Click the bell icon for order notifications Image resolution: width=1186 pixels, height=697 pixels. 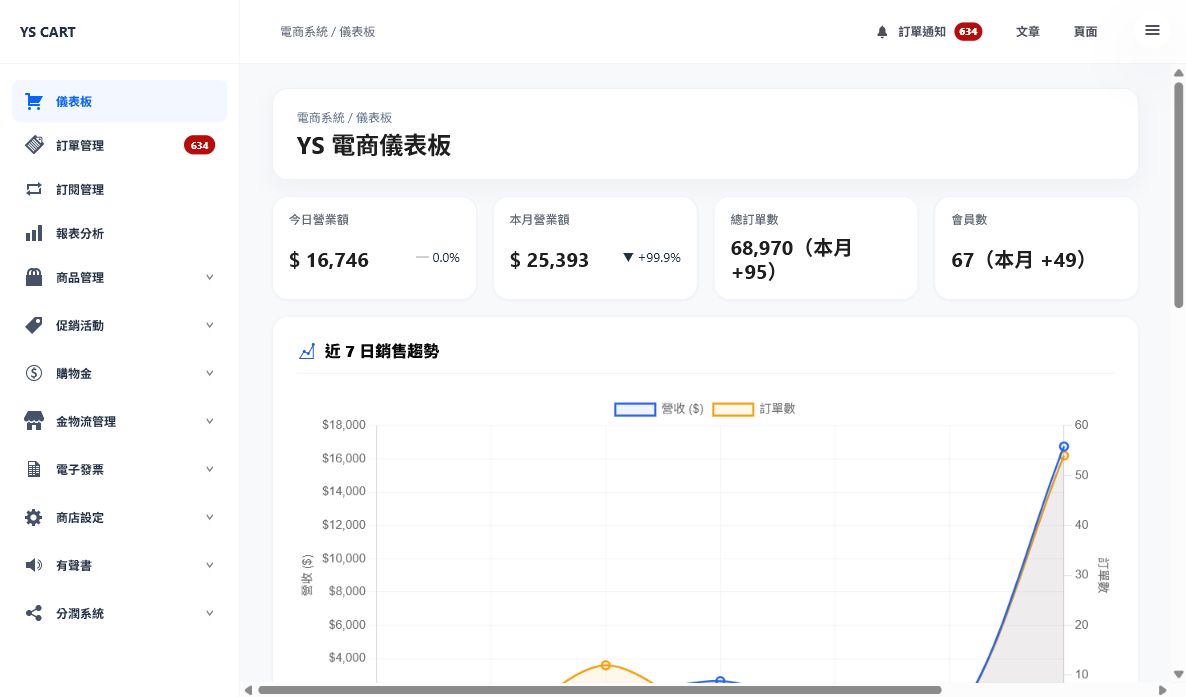pos(882,32)
